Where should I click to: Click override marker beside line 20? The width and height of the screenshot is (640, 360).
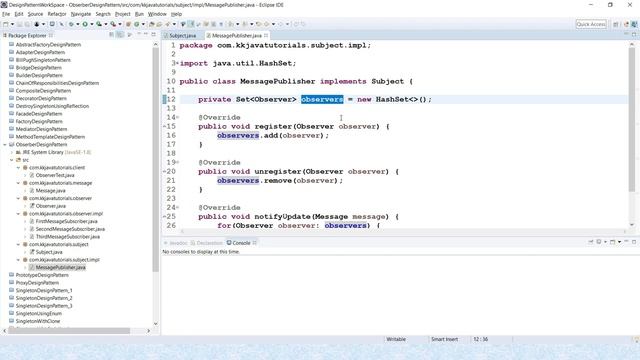tap(164, 171)
